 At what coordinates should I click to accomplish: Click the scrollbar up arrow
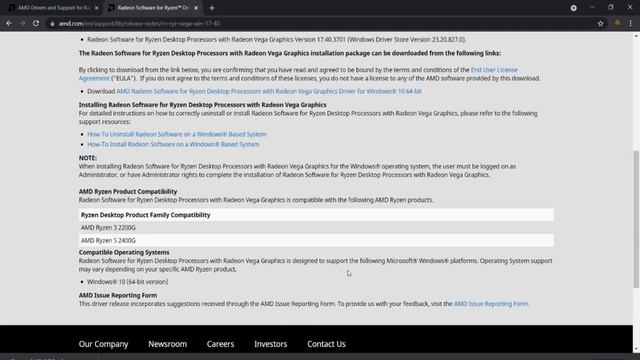click(x=636, y=36)
